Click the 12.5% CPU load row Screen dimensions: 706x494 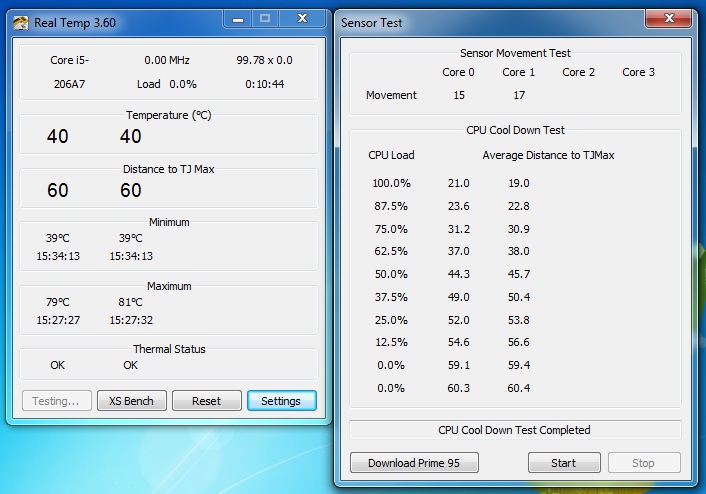coord(391,342)
